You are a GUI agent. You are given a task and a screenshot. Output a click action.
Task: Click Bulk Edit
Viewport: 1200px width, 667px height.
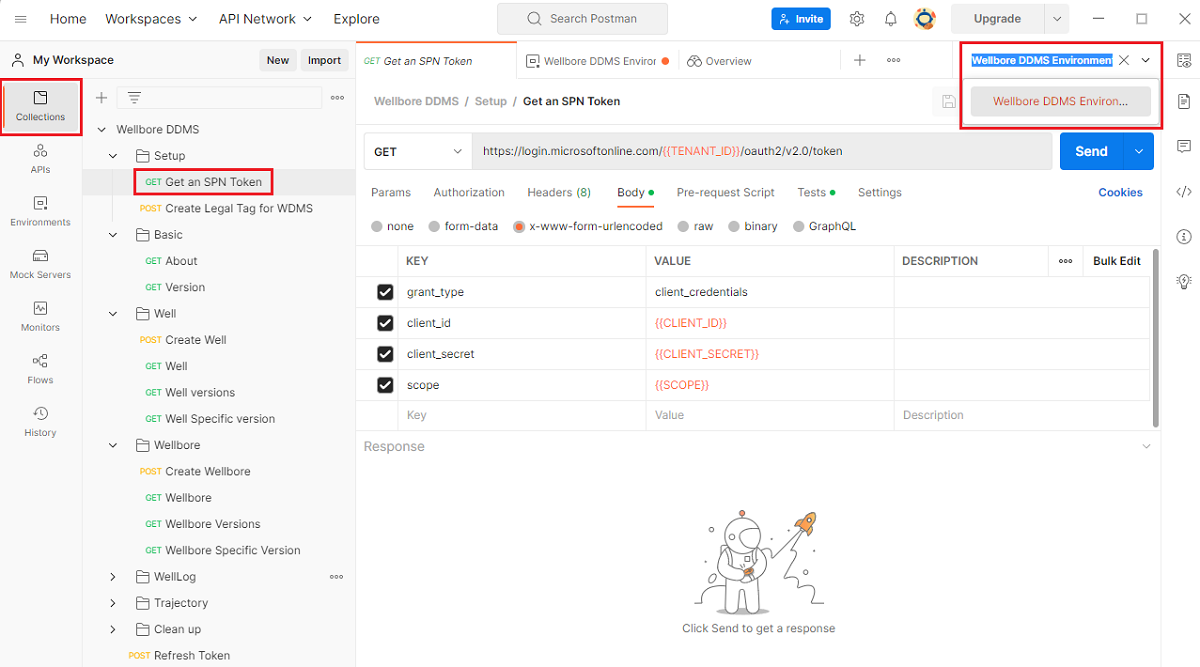click(x=1117, y=261)
